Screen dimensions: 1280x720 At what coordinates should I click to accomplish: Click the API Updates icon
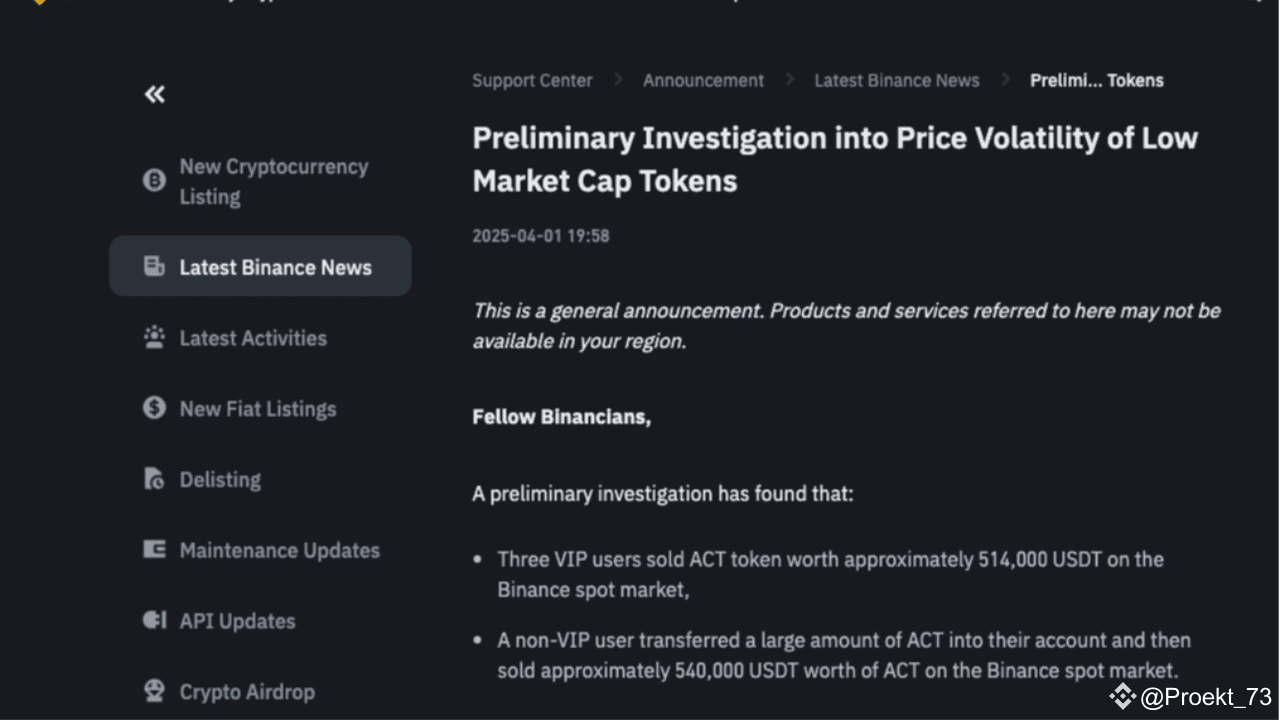tap(153, 620)
